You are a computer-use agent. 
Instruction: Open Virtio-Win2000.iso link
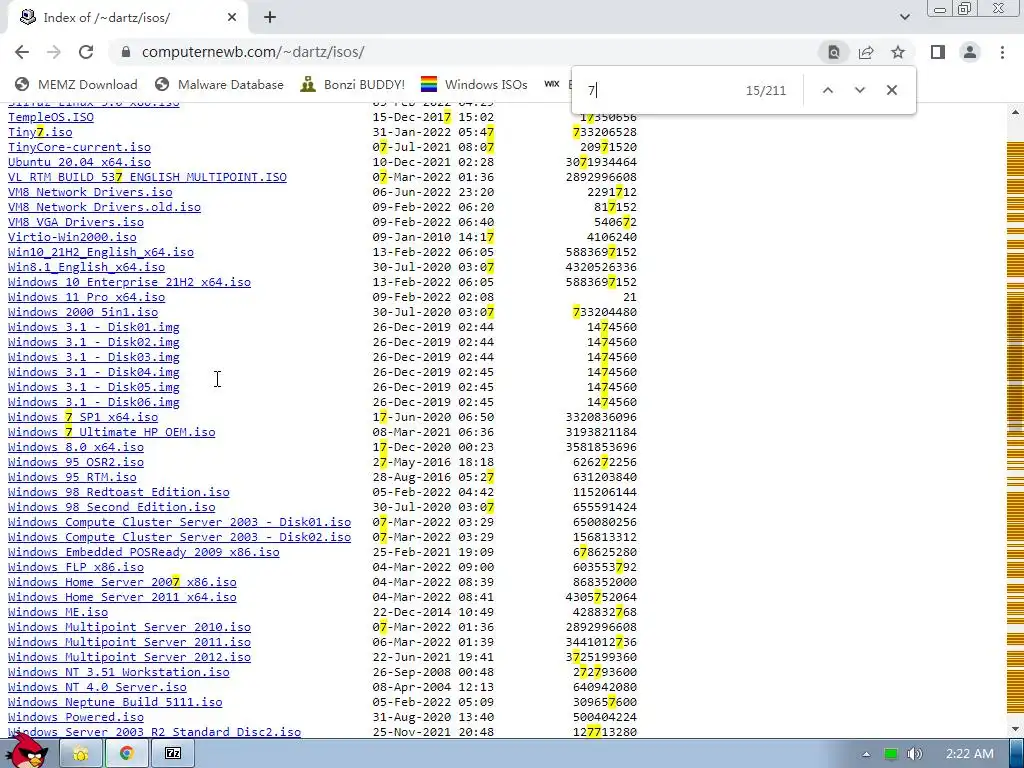72,238
